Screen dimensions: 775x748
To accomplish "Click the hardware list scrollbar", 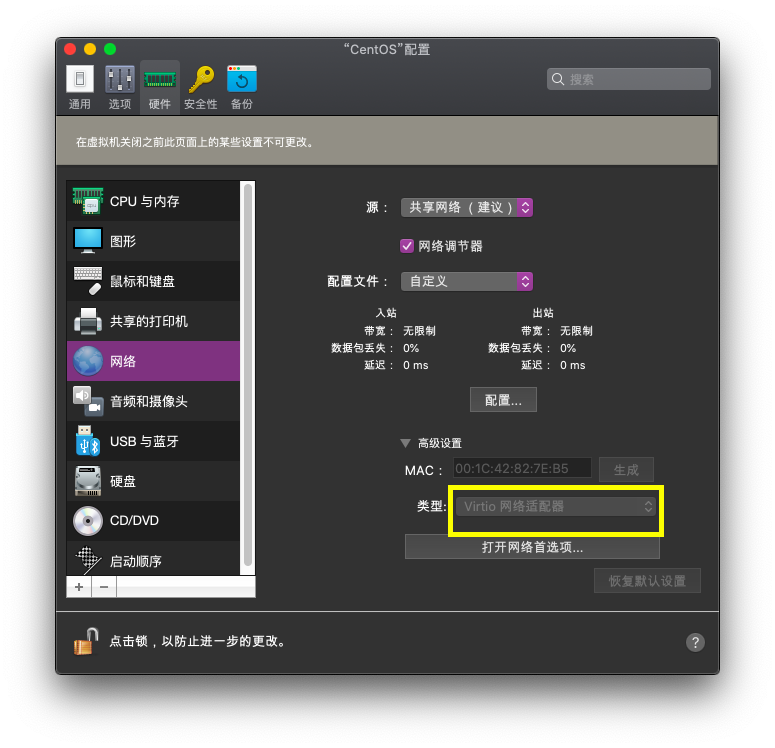I will click(248, 376).
